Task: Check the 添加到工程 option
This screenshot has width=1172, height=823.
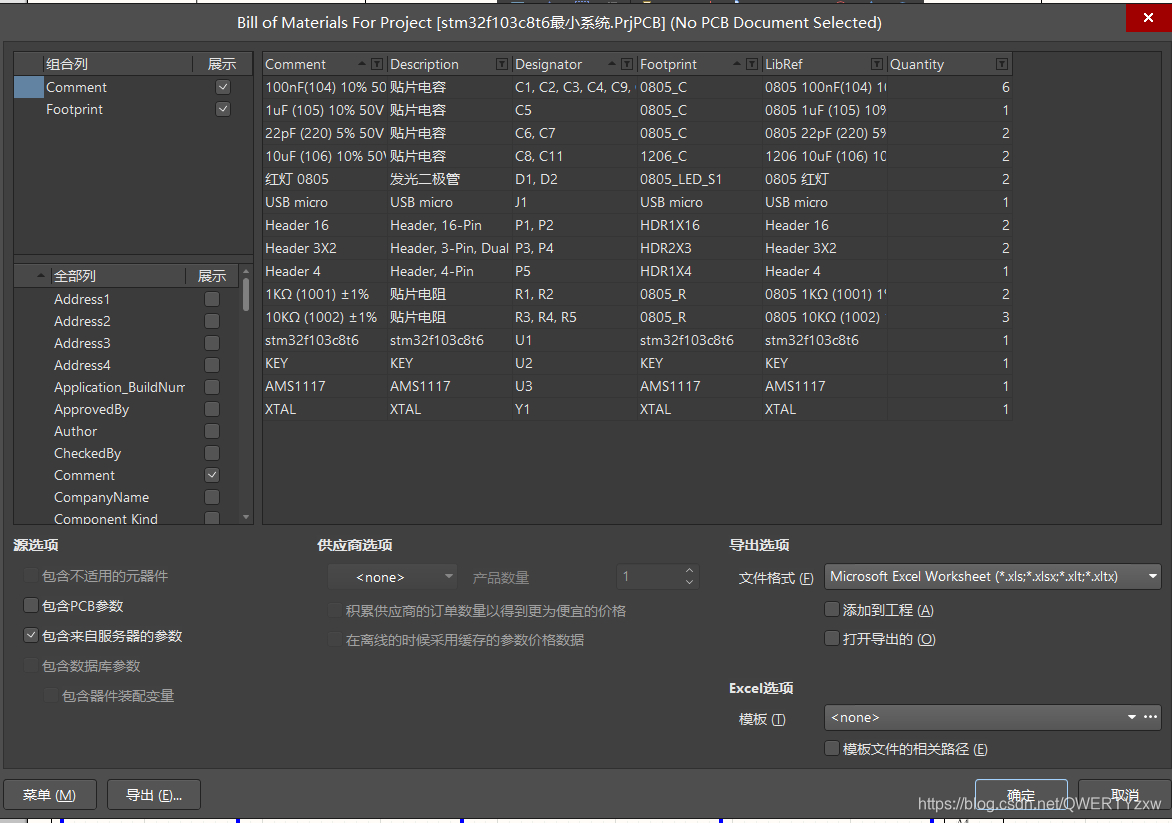Action: coord(832,610)
